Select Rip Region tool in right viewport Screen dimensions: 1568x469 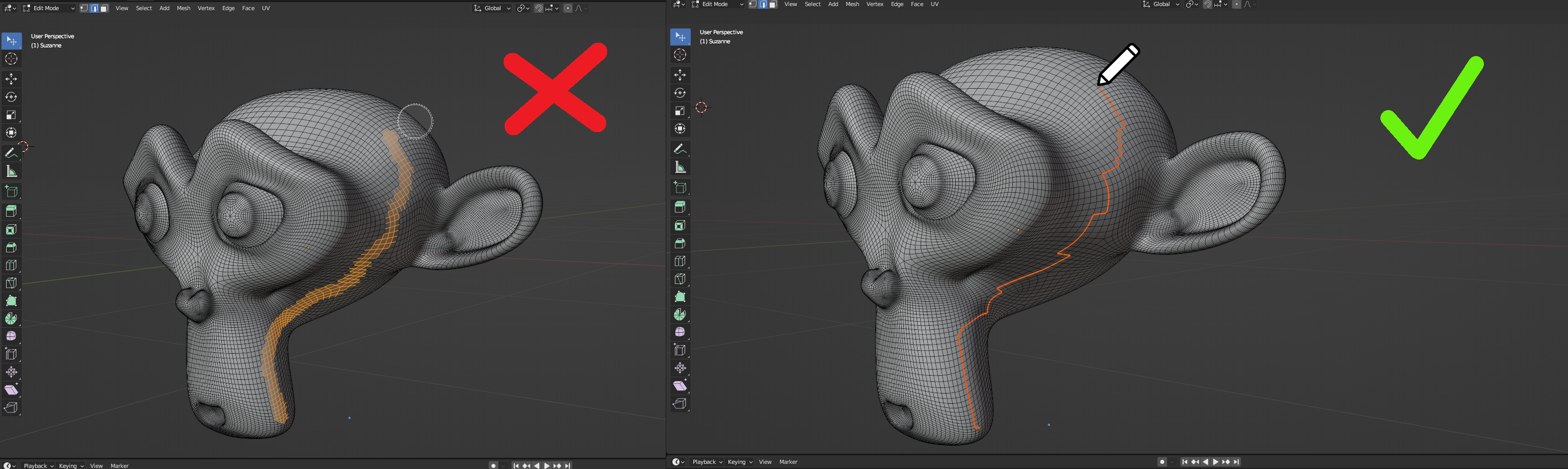click(681, 404)
